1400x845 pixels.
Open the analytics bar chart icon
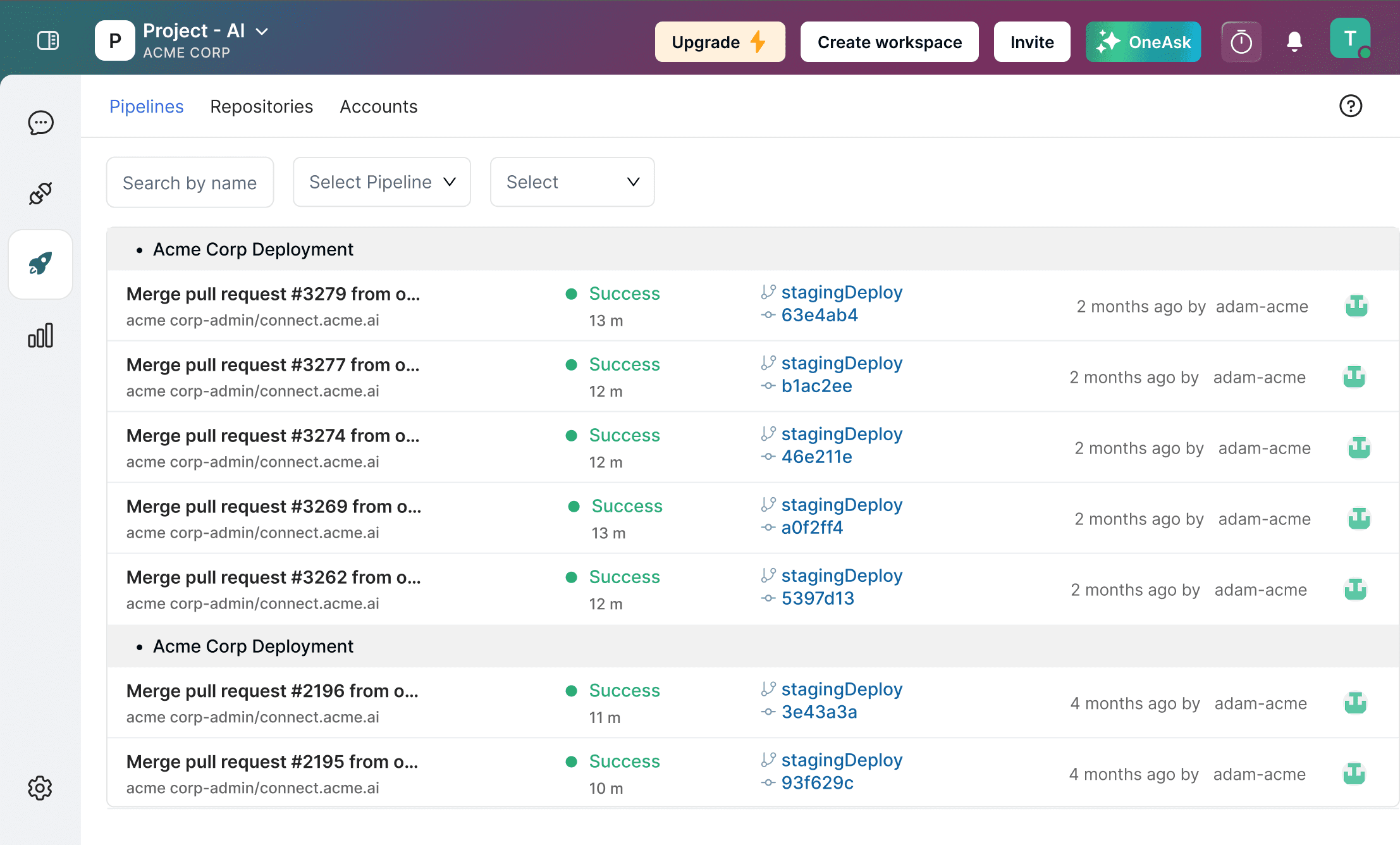(x=40, y=336)
